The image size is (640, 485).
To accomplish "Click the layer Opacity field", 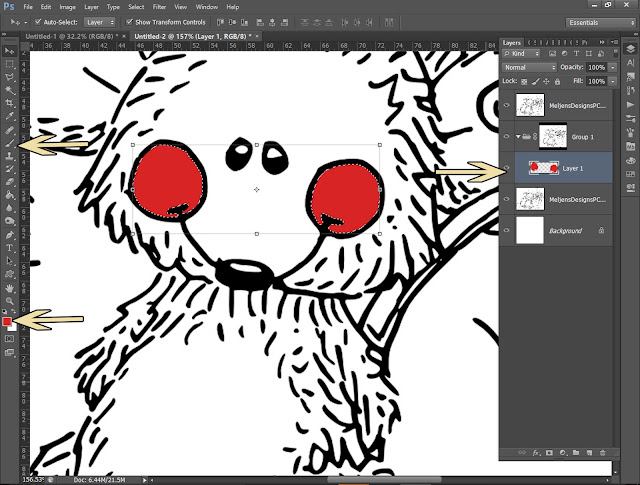I will tap(596, 67).
